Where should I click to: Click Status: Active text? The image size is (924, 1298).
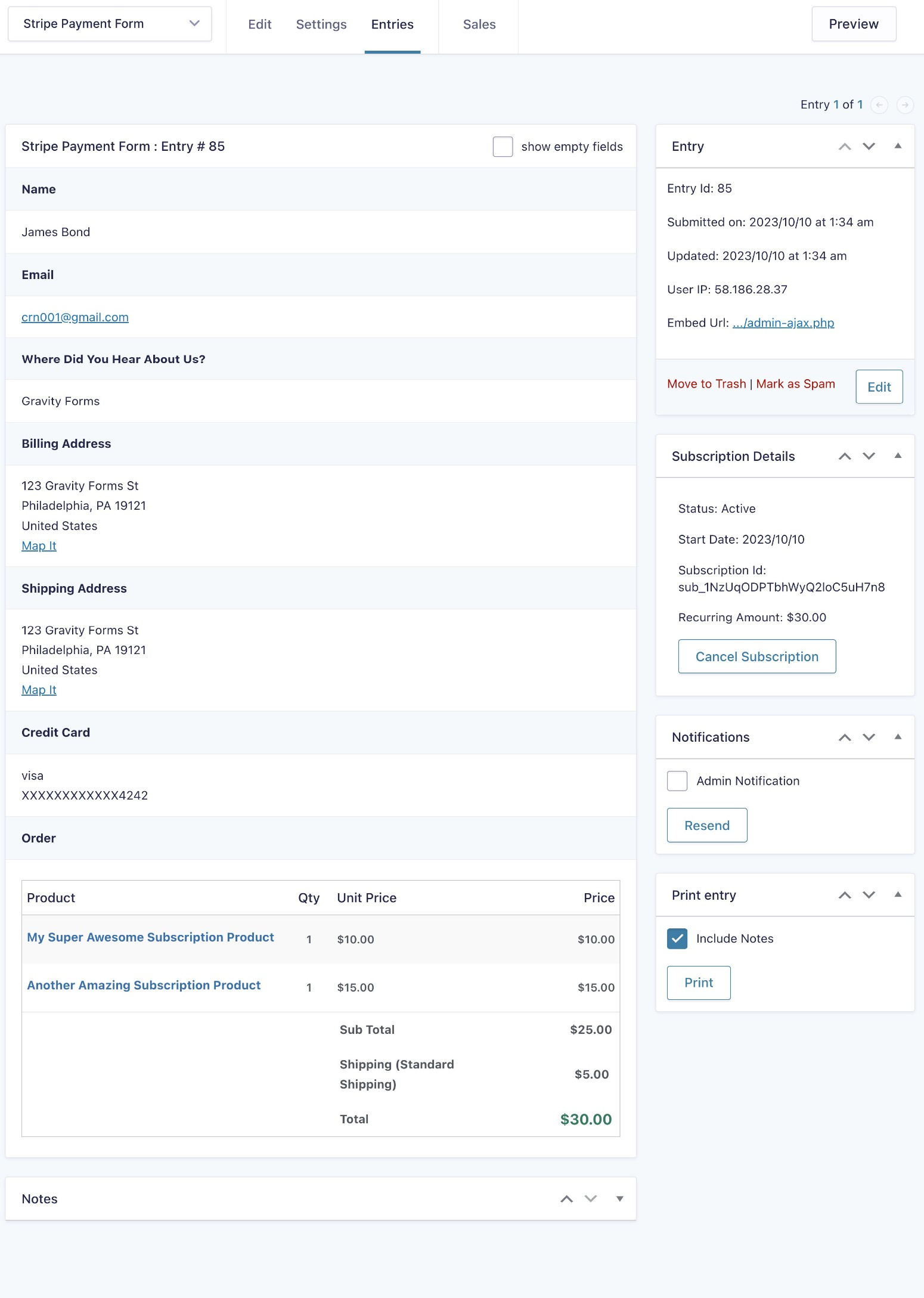[717, 509]
